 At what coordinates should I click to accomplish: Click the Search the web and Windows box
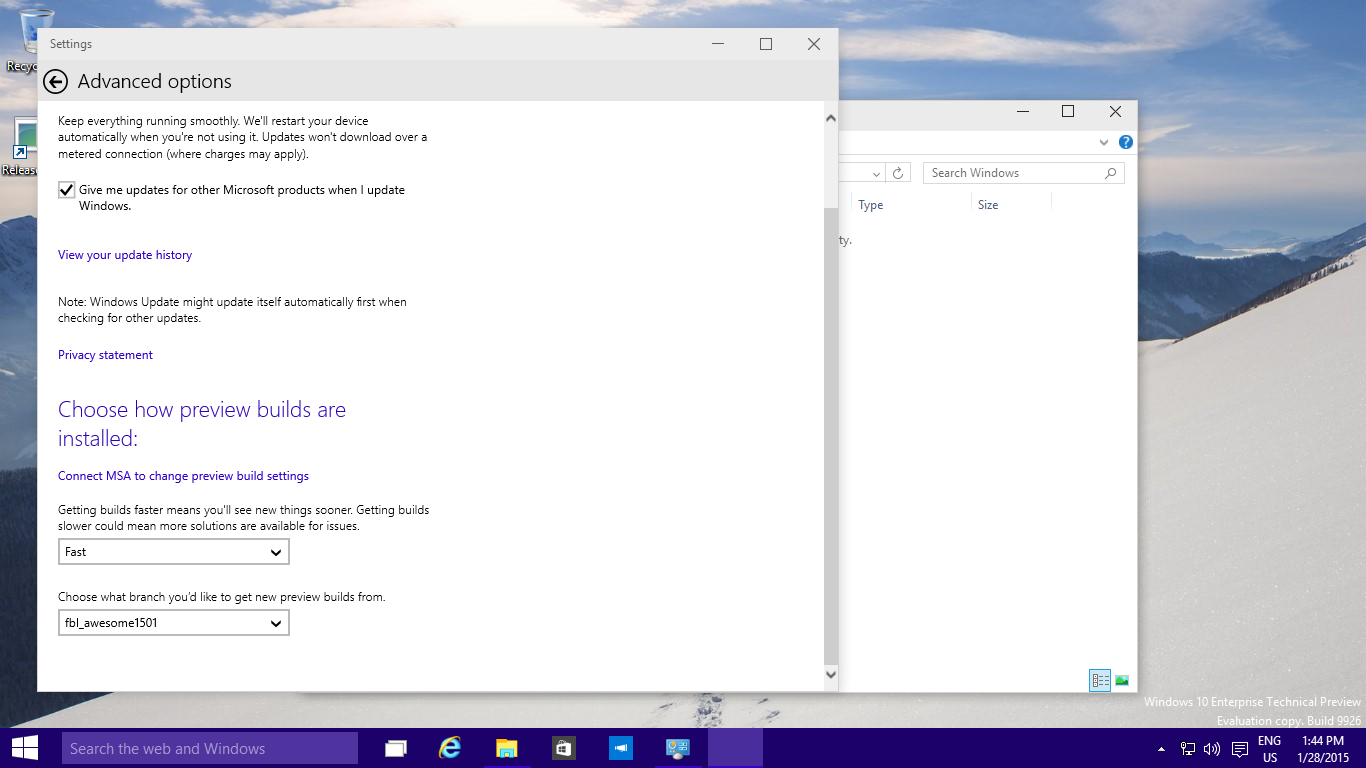point(209,748)
